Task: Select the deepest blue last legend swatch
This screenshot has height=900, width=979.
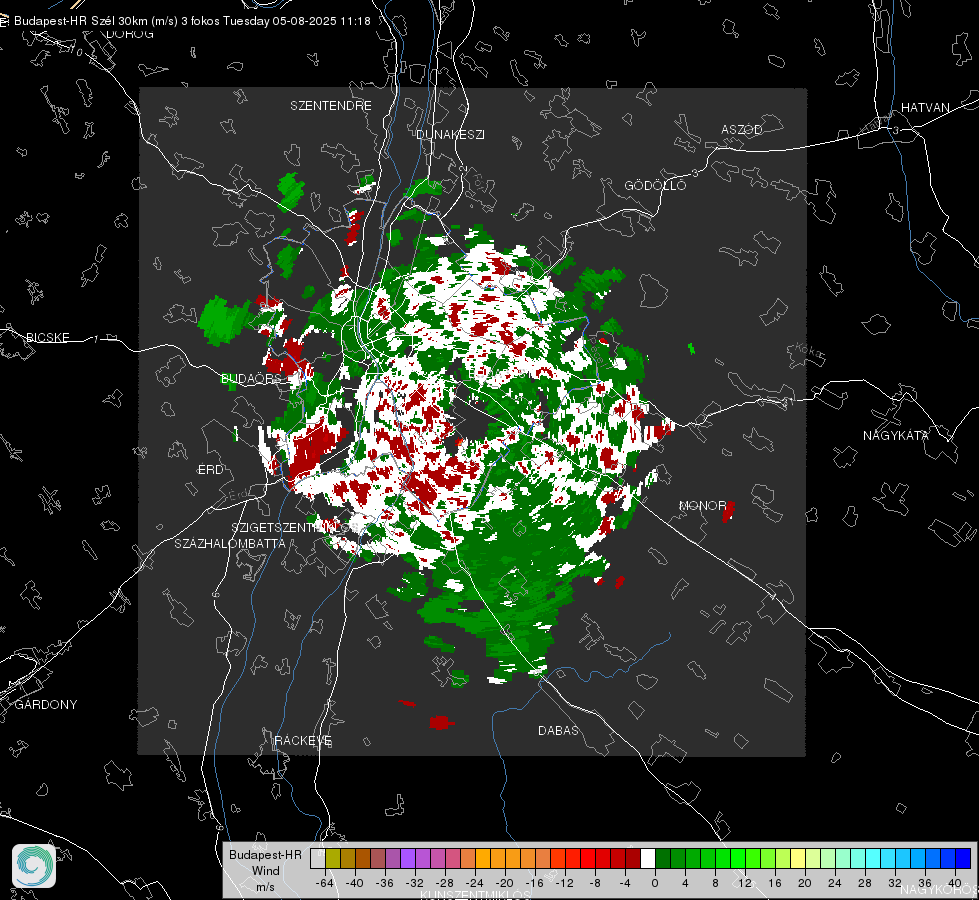Action: pyautogui.click(x=963, y=858)
